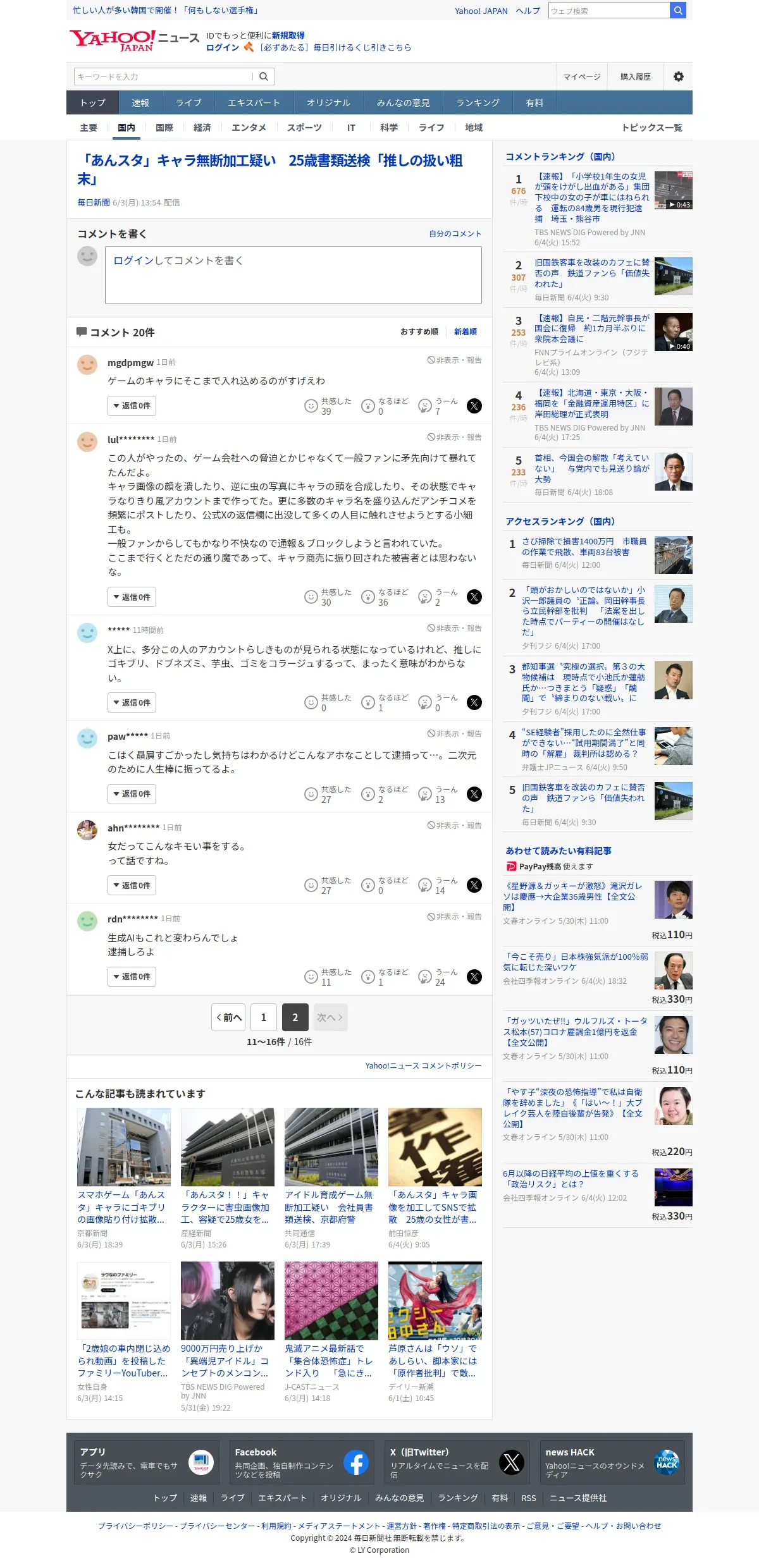Open the 国際 category tab
This screenshot has height=1568, width=759.
click(164, 128)
